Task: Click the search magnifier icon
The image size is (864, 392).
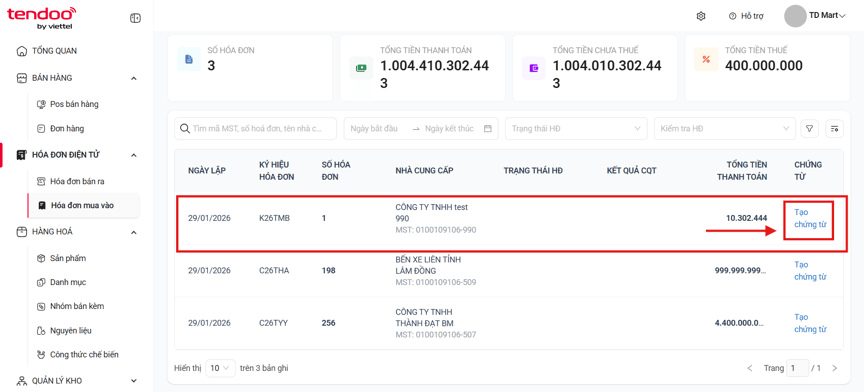Action: [x=185, y=128]
